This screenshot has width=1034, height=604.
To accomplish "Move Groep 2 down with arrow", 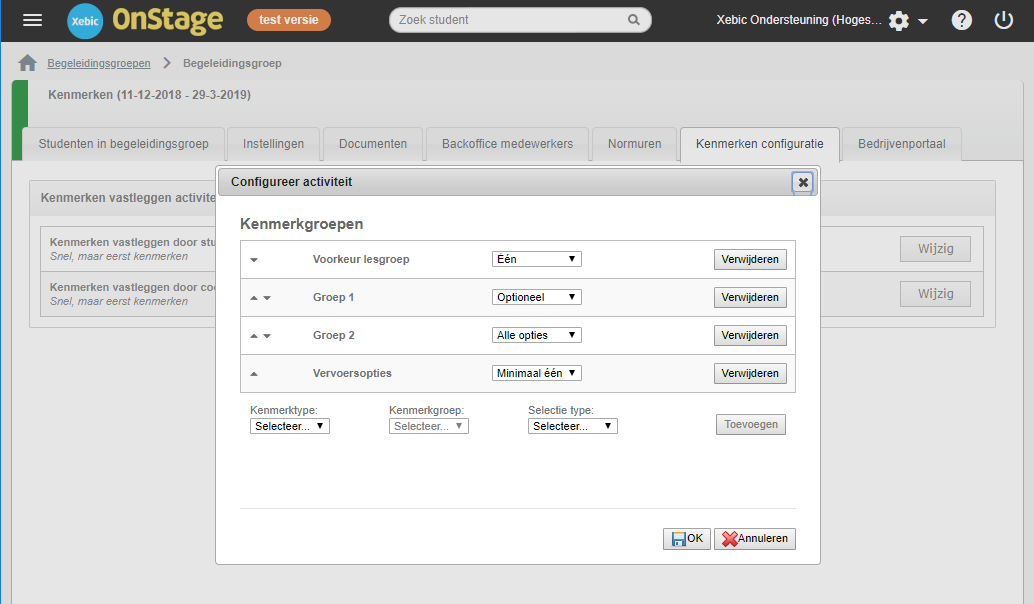I will pos(267,336).
